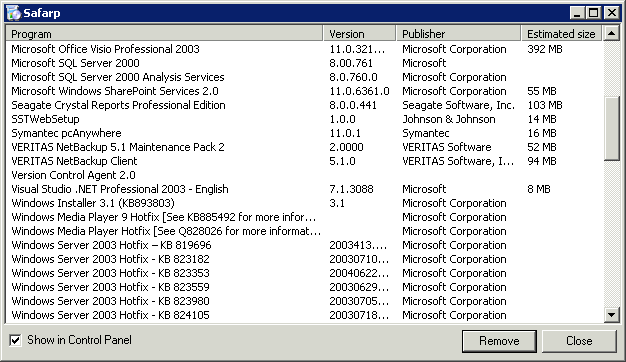Click version 5.1.0 cell
The width and height of the screenshot is (626, 362).
point(343,161)
